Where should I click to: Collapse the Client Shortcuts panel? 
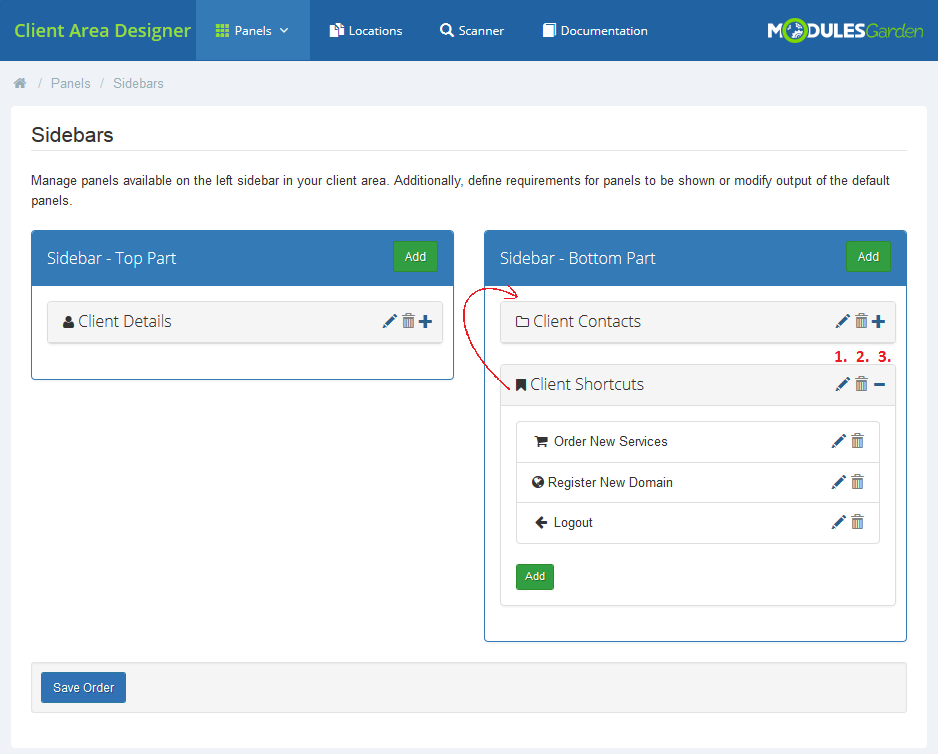(879, 385)
